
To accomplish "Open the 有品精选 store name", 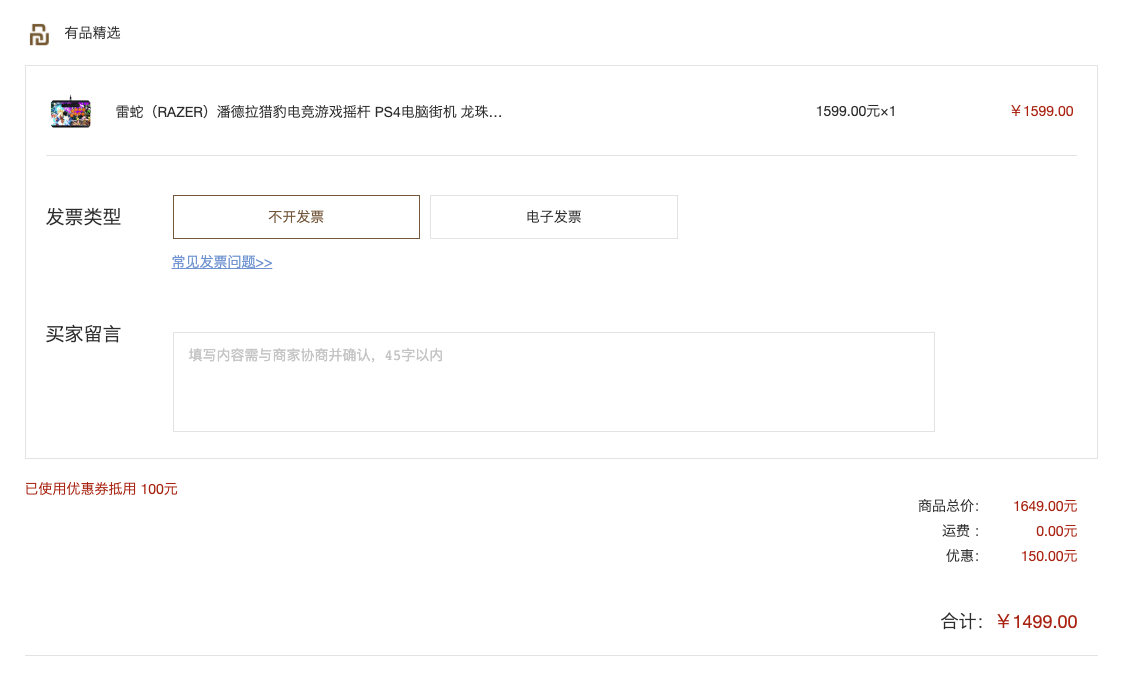I will (x=92, y=33).
